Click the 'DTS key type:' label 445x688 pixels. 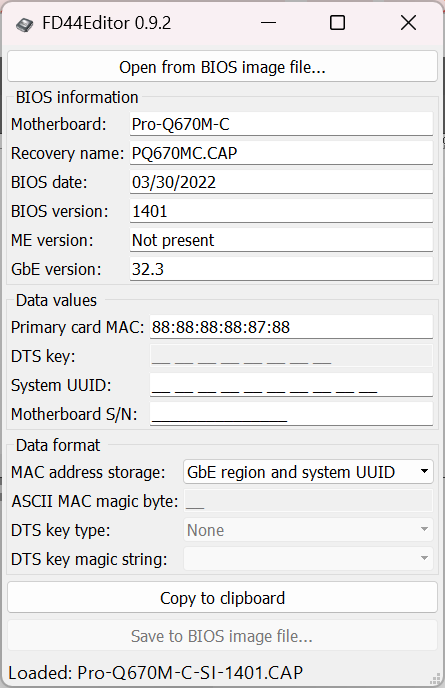pyautogui.click(x=60, y=530)
